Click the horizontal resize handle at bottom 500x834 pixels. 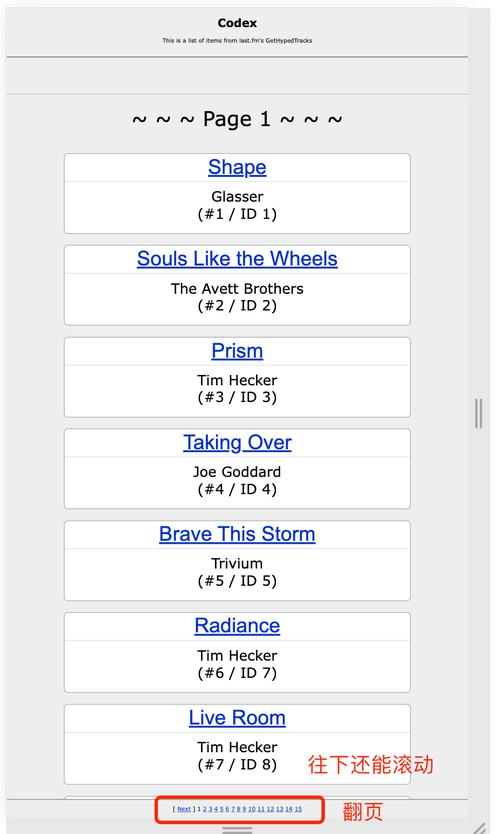point(237,829)
